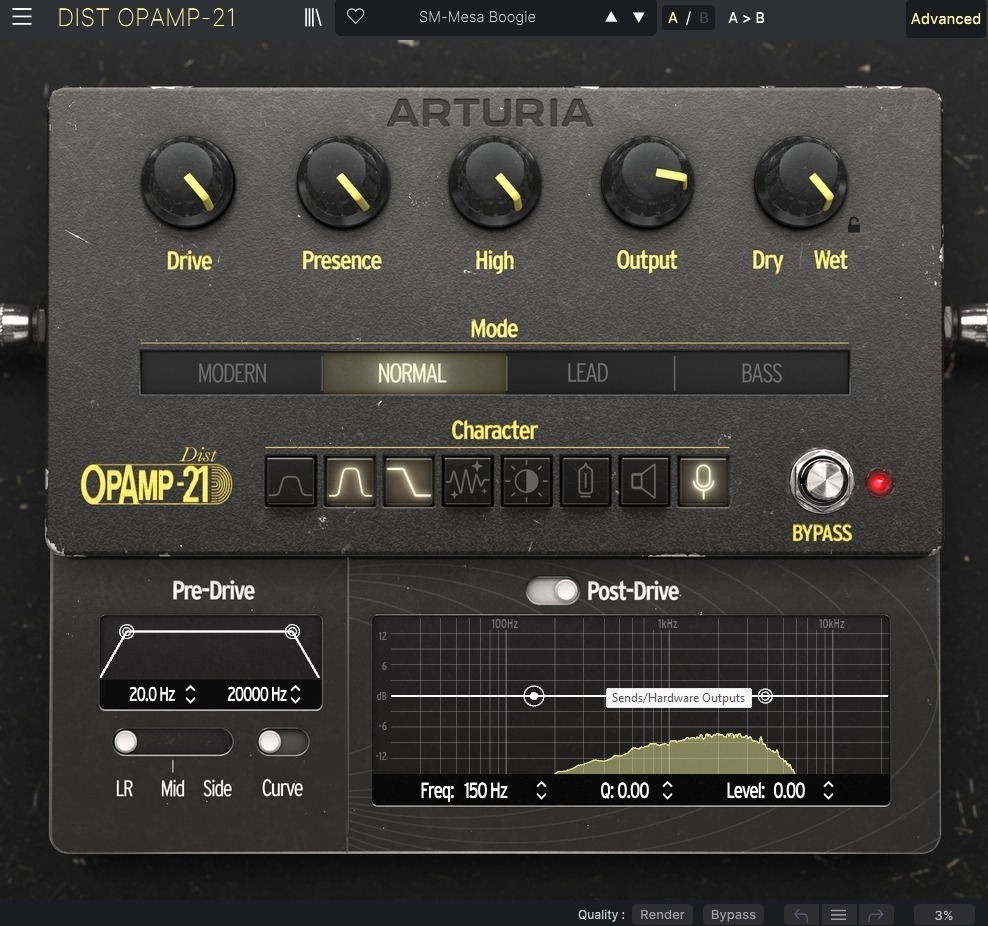The width and height of the screenshot is (988, 926).
Task: Switch to preset slot A
Action: pyautogui.click(x=673, y=18)
